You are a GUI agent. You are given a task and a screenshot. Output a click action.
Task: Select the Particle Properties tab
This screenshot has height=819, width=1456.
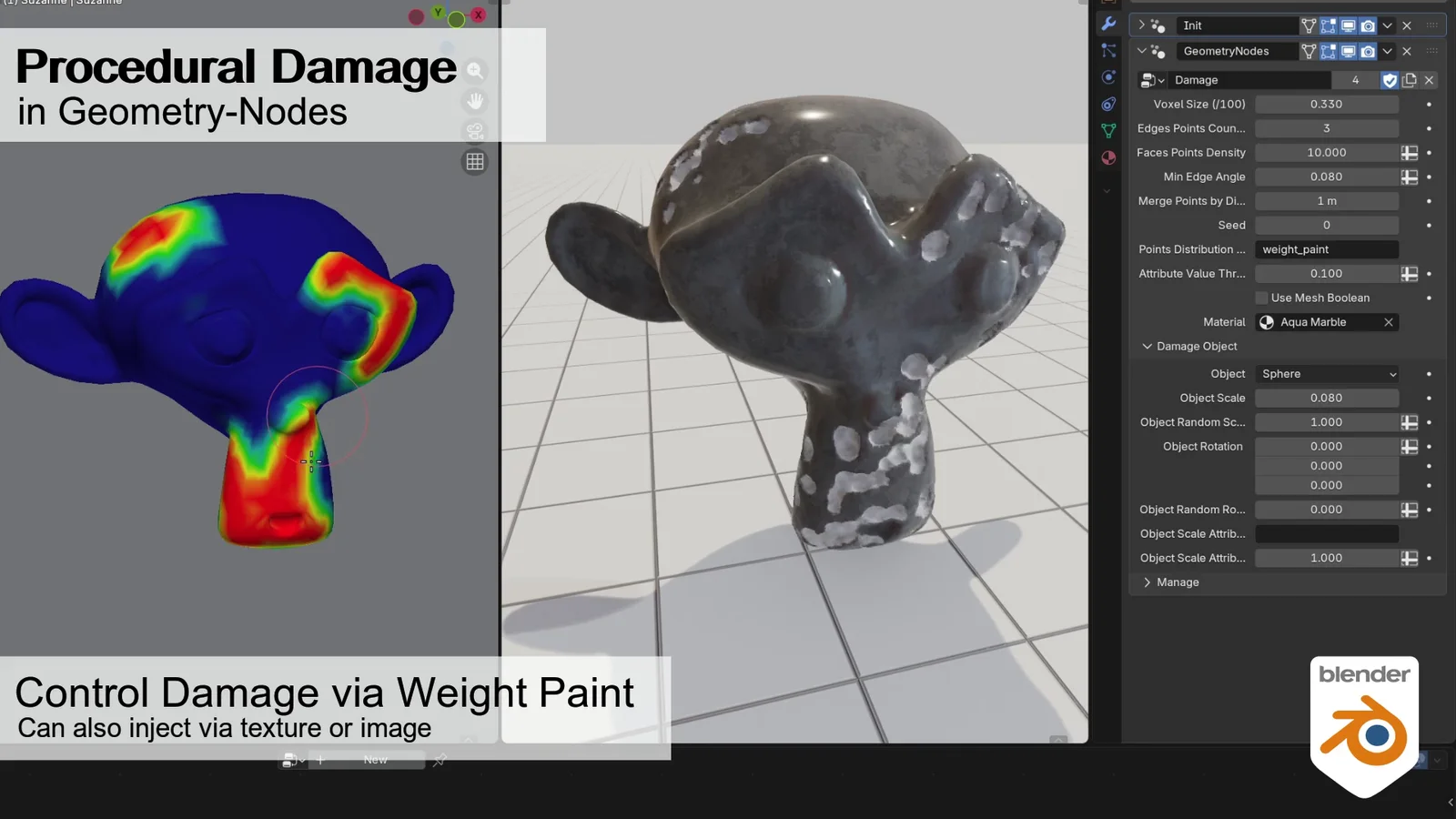click(1108, 50)
